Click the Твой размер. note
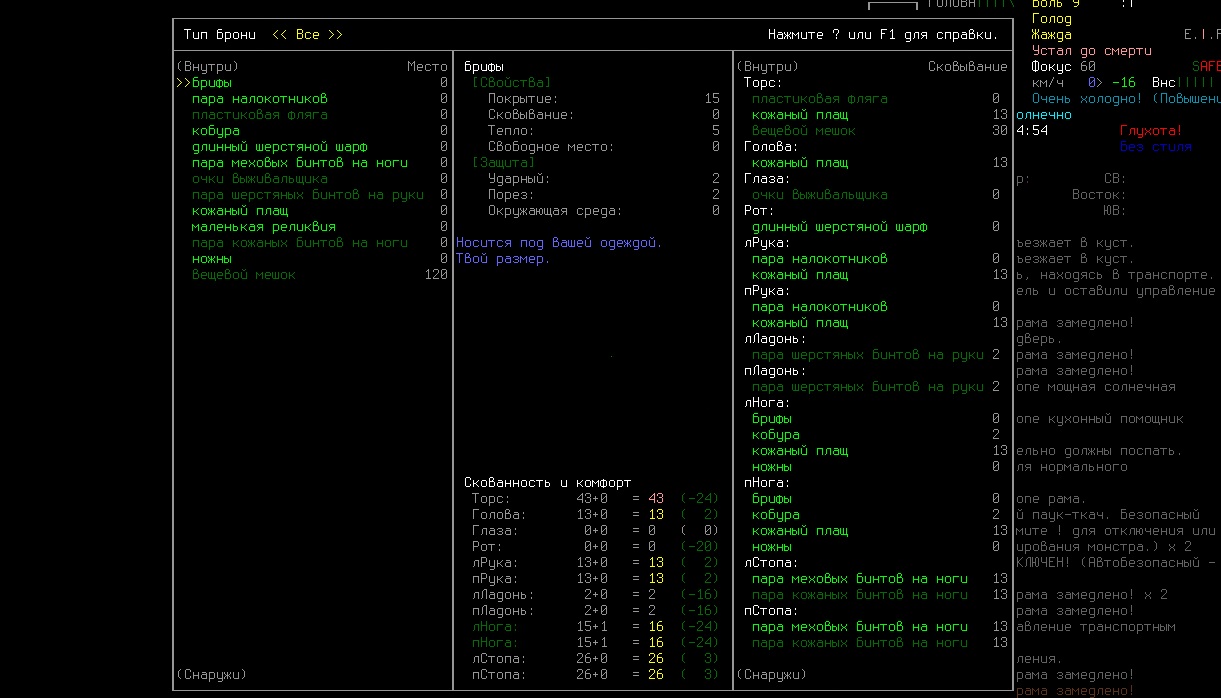 (504, 258)
